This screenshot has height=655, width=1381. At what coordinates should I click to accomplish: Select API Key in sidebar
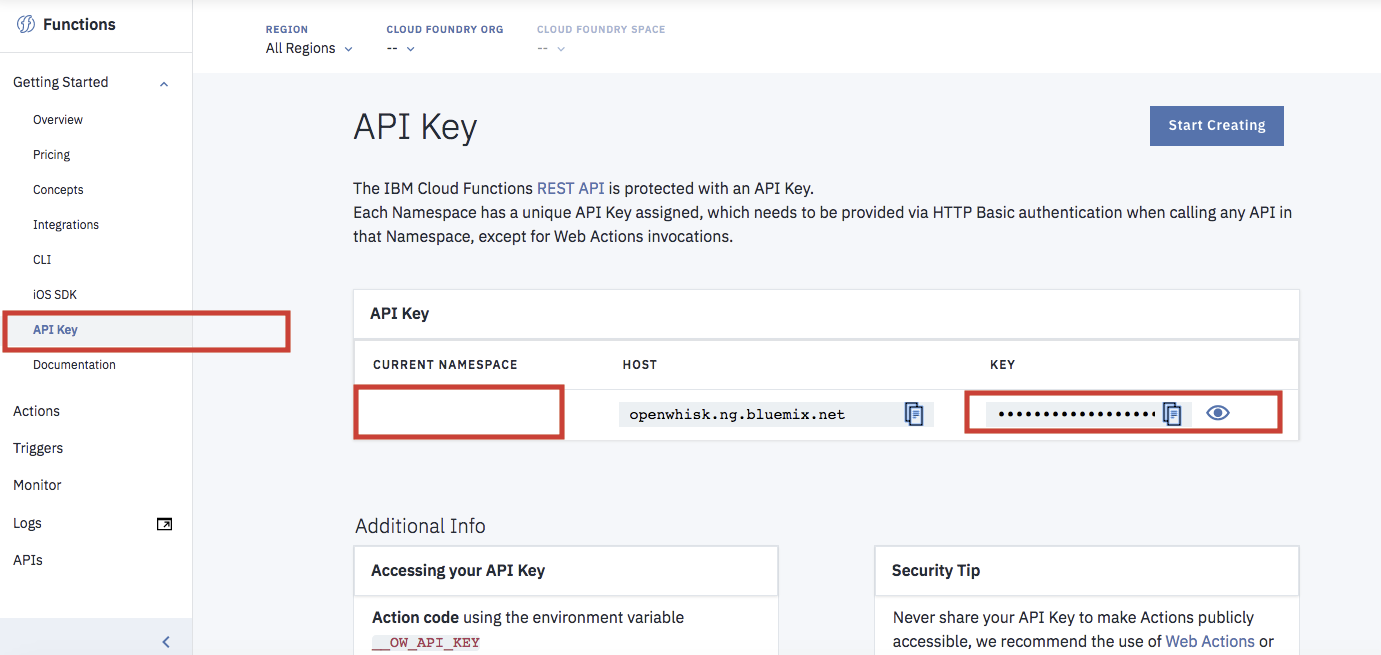pyautogui.click(x=55, y=330)
